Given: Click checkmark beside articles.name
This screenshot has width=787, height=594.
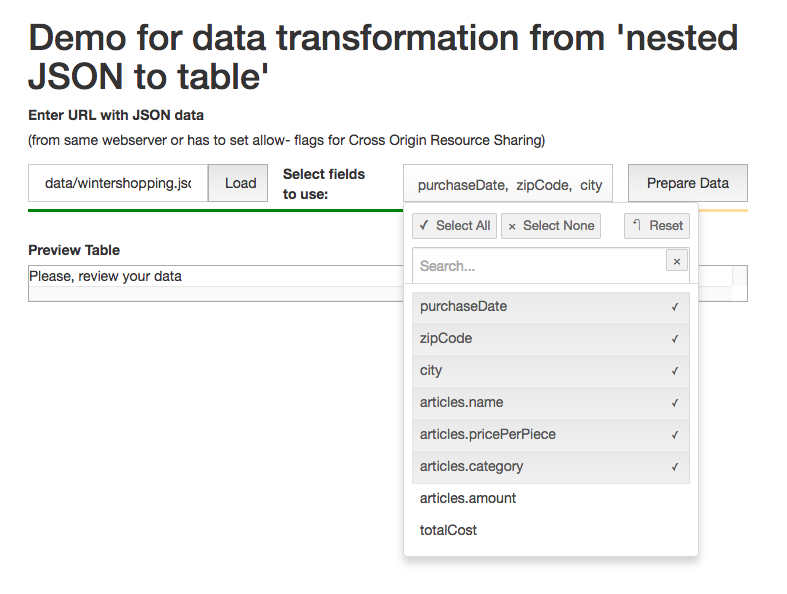Looking at the screenshot, I should tap(675, 403).
